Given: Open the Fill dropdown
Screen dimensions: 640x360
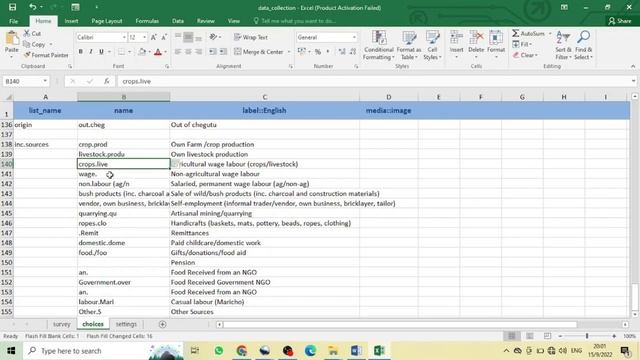Looking at the screenshot, I should (x=522, y=44).
